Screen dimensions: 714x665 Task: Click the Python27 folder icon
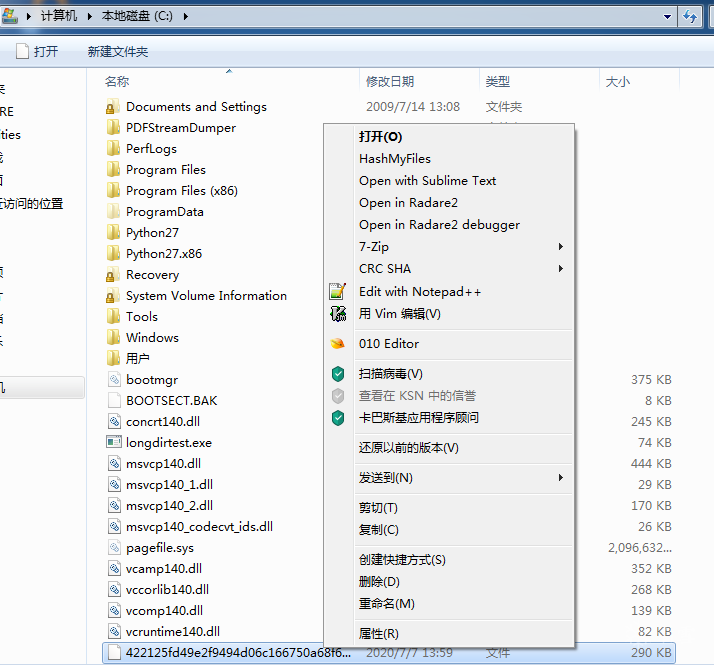click(x=113, y=232)
